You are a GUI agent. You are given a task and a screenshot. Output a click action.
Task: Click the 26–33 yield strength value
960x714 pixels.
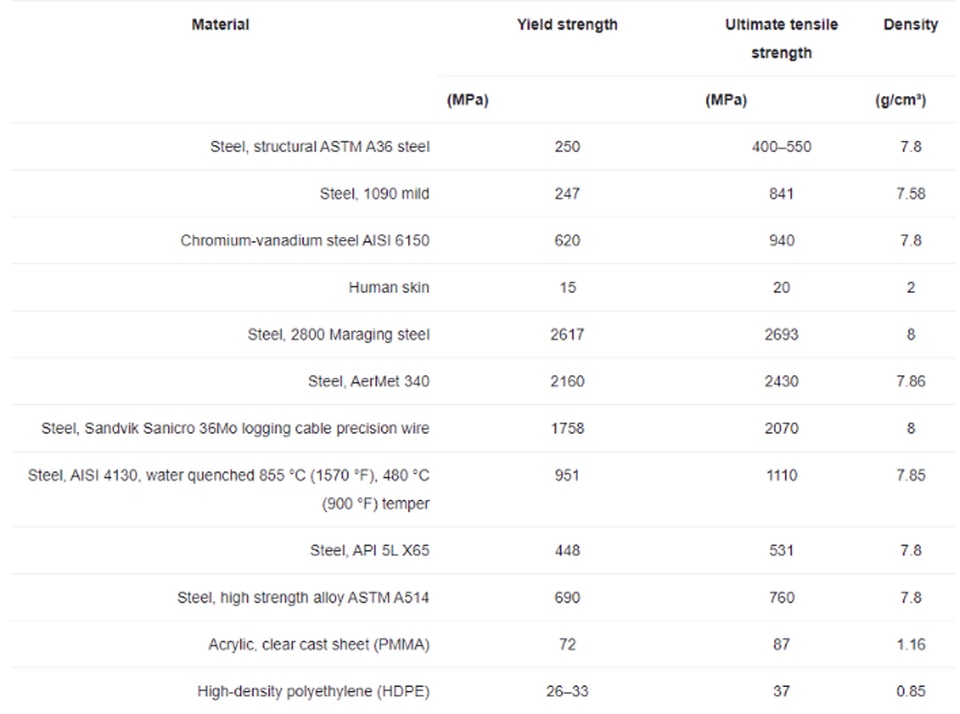[x=567, y=691]
